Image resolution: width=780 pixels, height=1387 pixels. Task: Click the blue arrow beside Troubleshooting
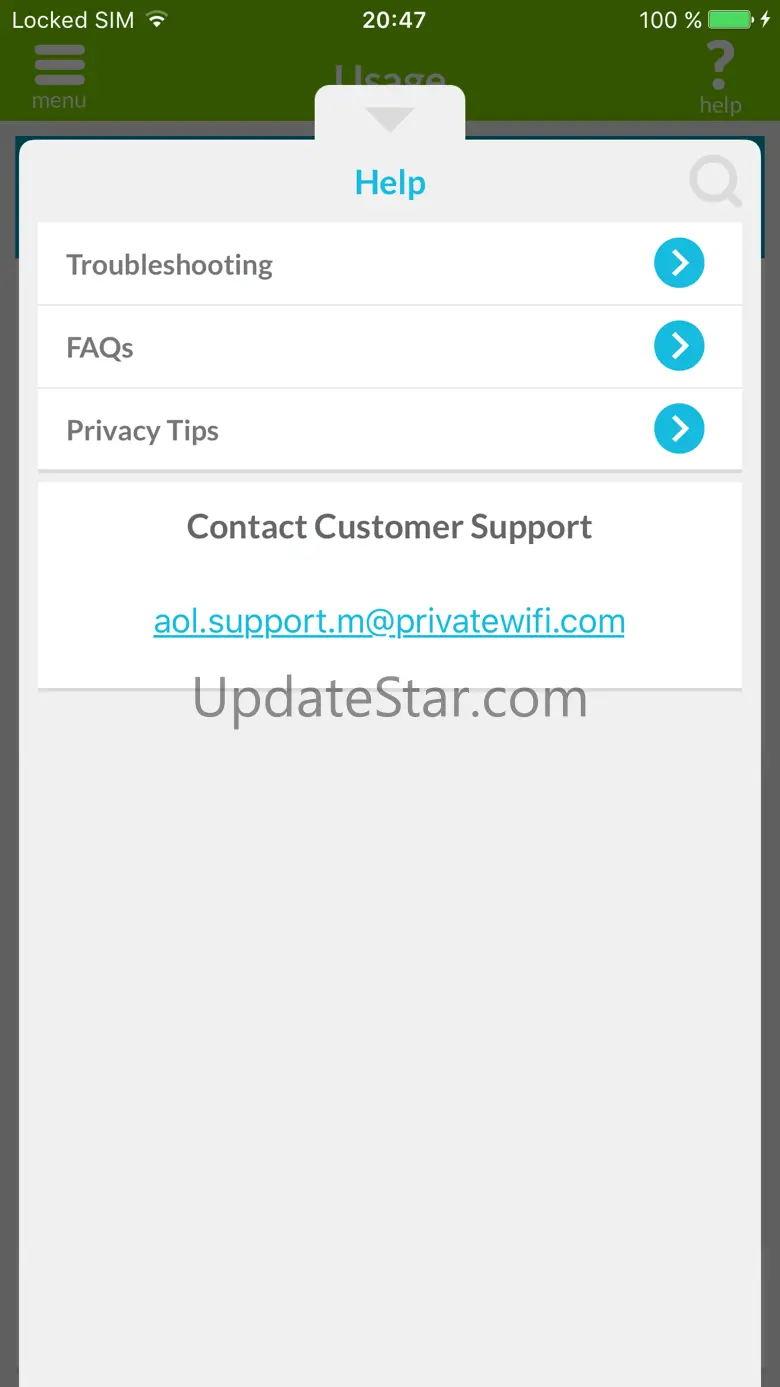(679, 263)
